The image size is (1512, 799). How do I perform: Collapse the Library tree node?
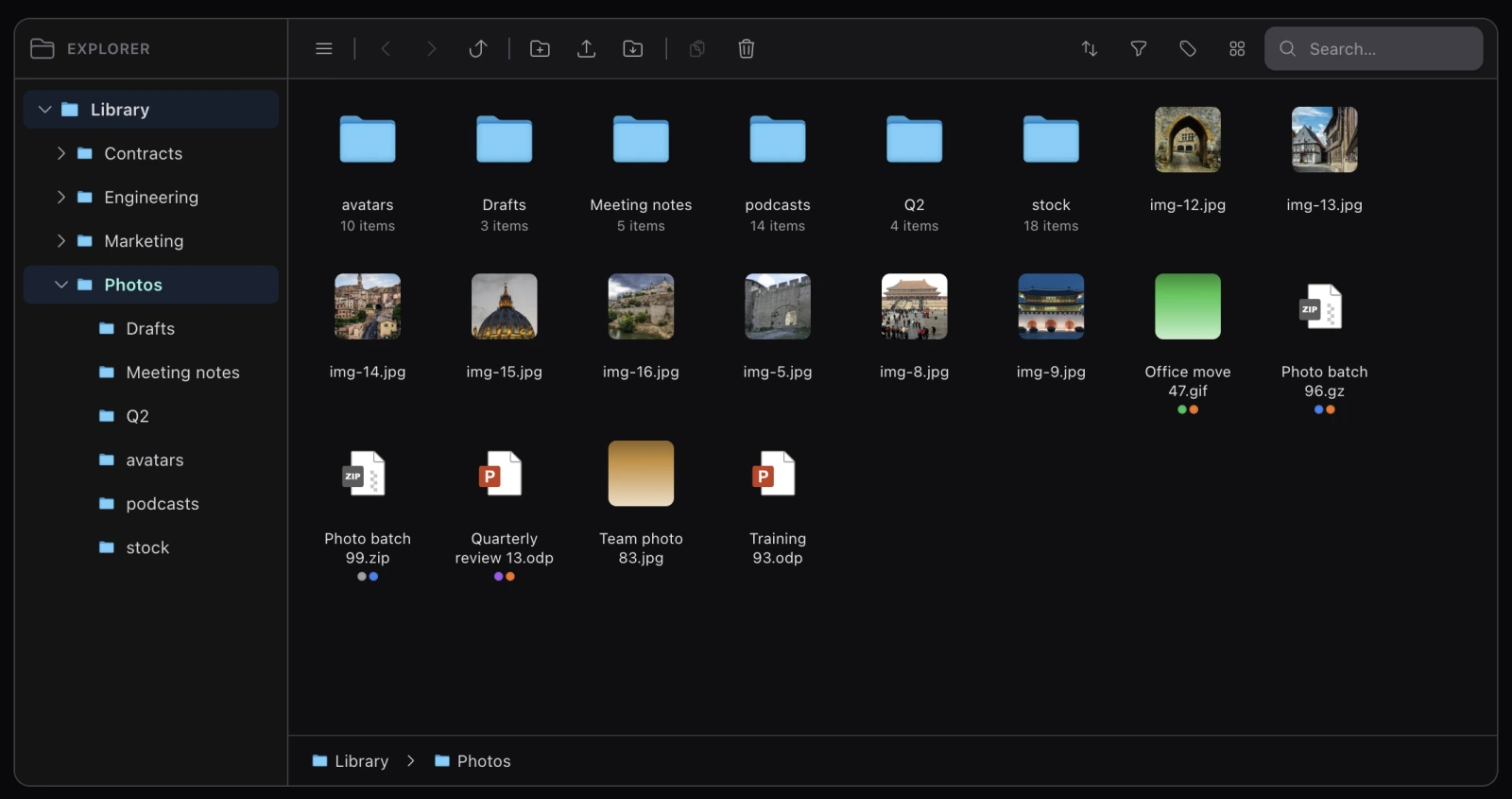(x=44, y=110)
